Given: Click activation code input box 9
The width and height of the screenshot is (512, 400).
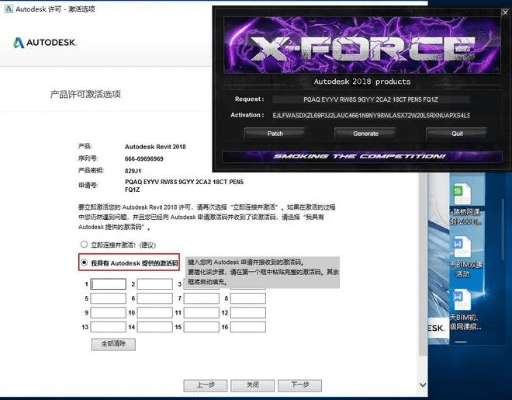Looking at the screenshot, I should coord(108,313).
